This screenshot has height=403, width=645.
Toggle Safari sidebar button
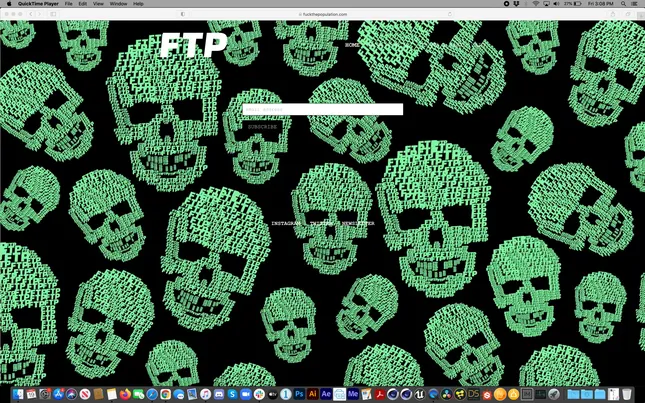tap(53, 14)
